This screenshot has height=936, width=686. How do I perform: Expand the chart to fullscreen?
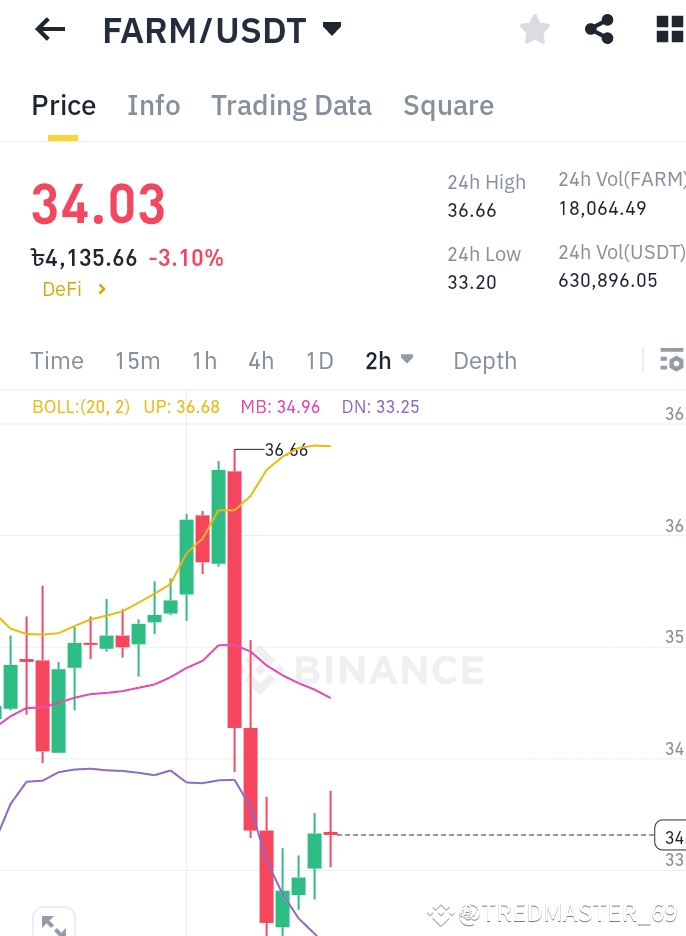pos(54,920)
